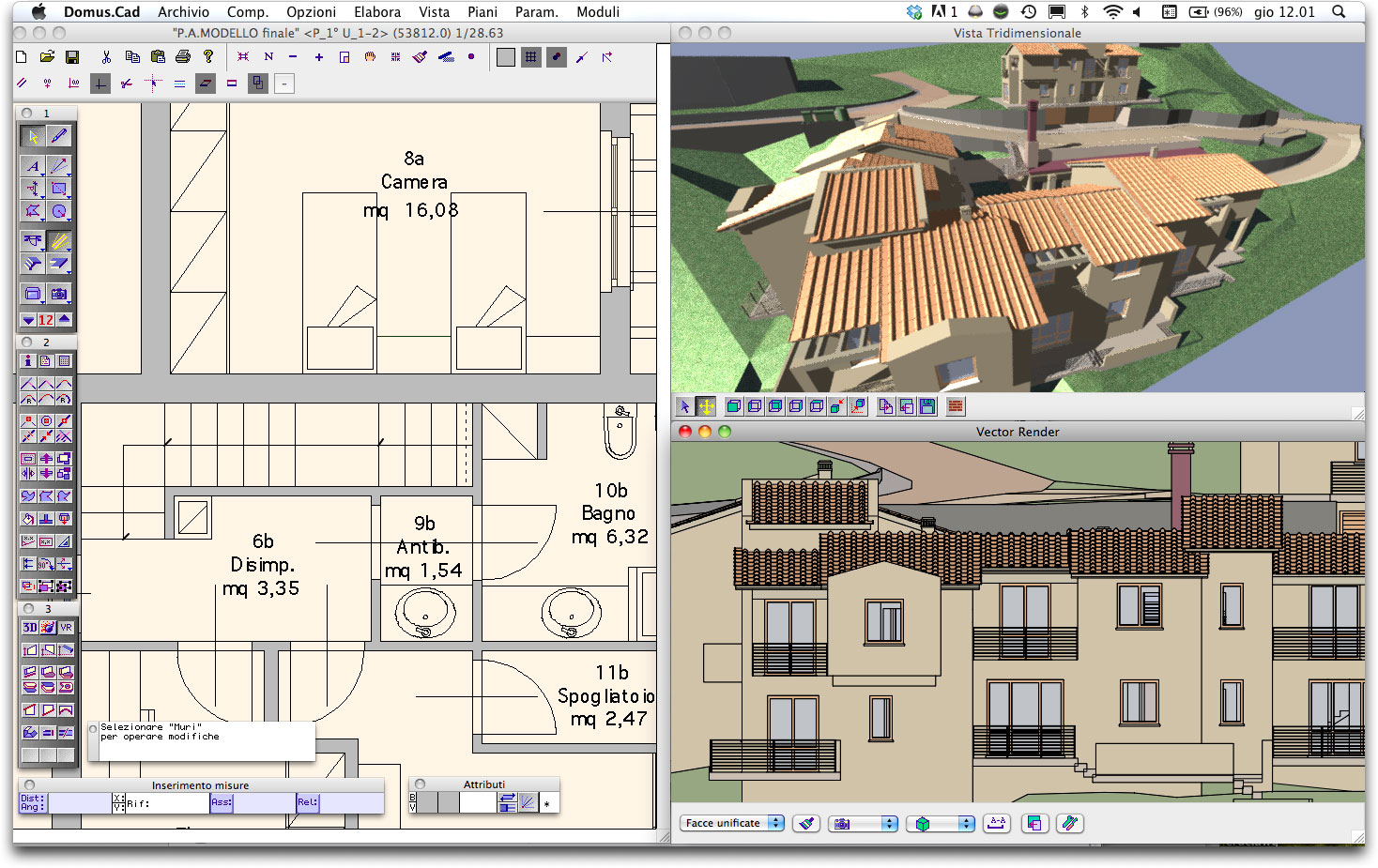The image size is (1378, 868).
Task: Click the 3D icon in palette 3
Action: pos(29,627)
